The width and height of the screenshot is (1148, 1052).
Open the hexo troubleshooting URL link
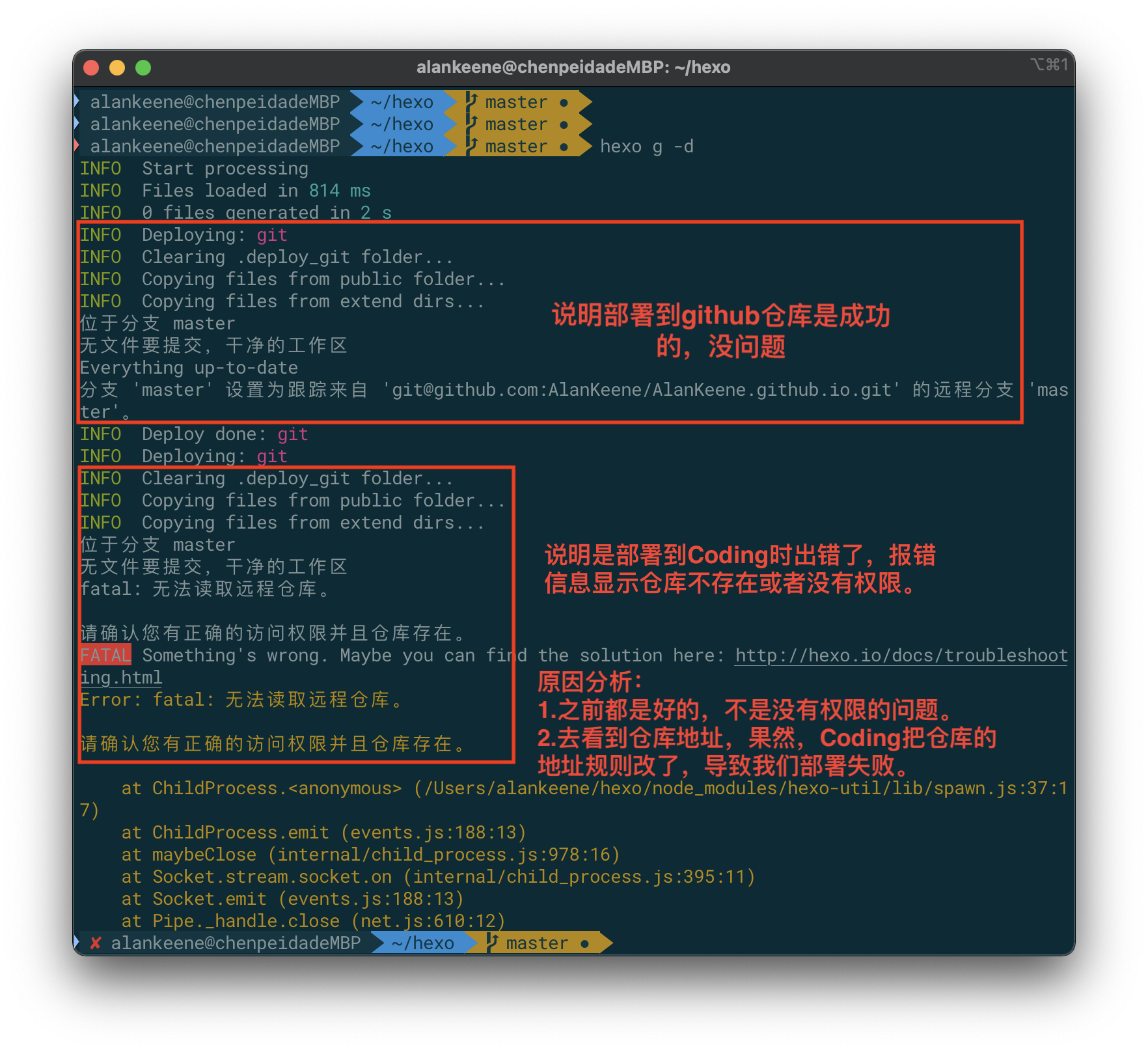[x=901, y=656]
